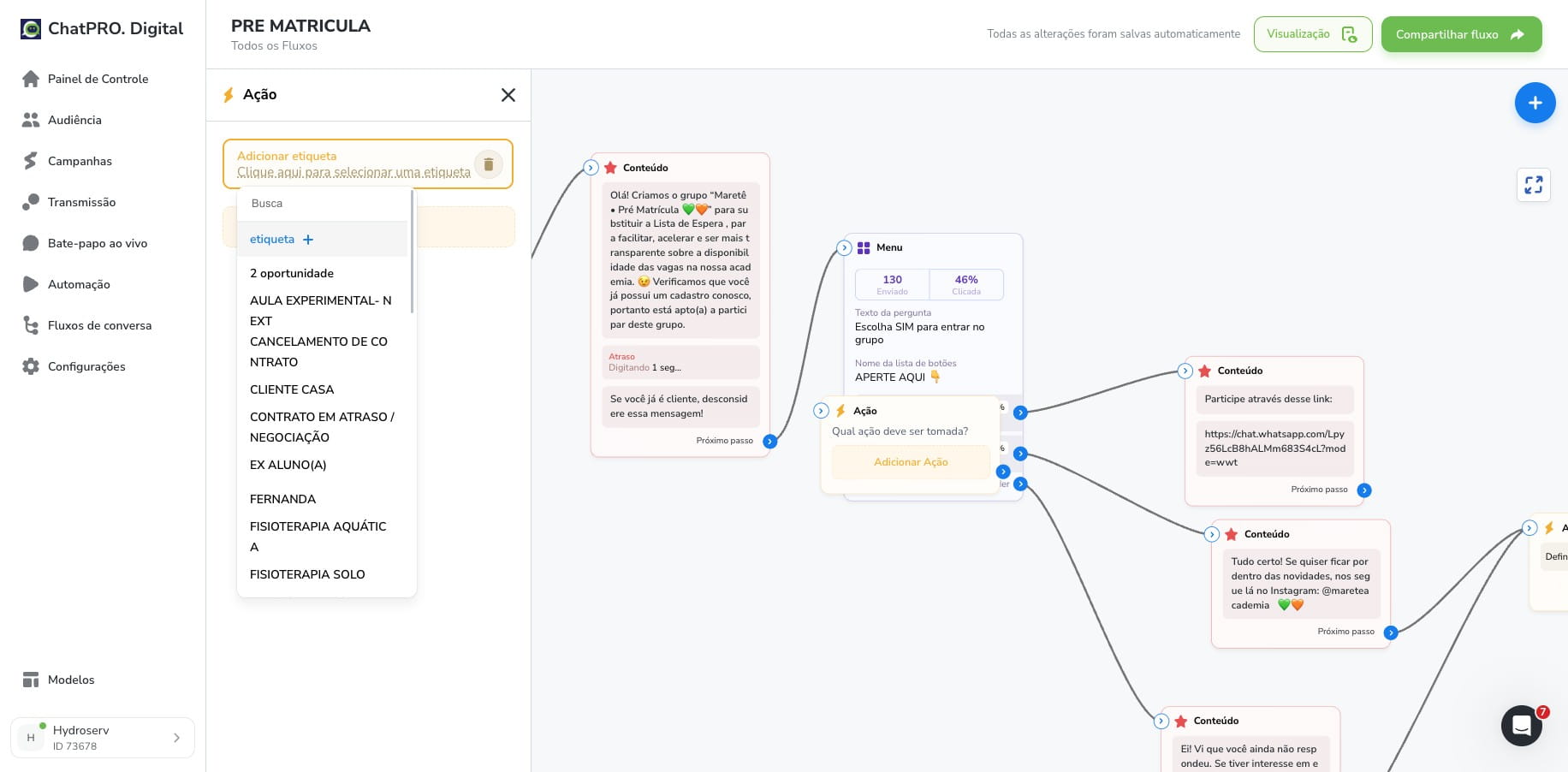
Task: Open the Hydroserv account switcher
Action: (103, 738)
